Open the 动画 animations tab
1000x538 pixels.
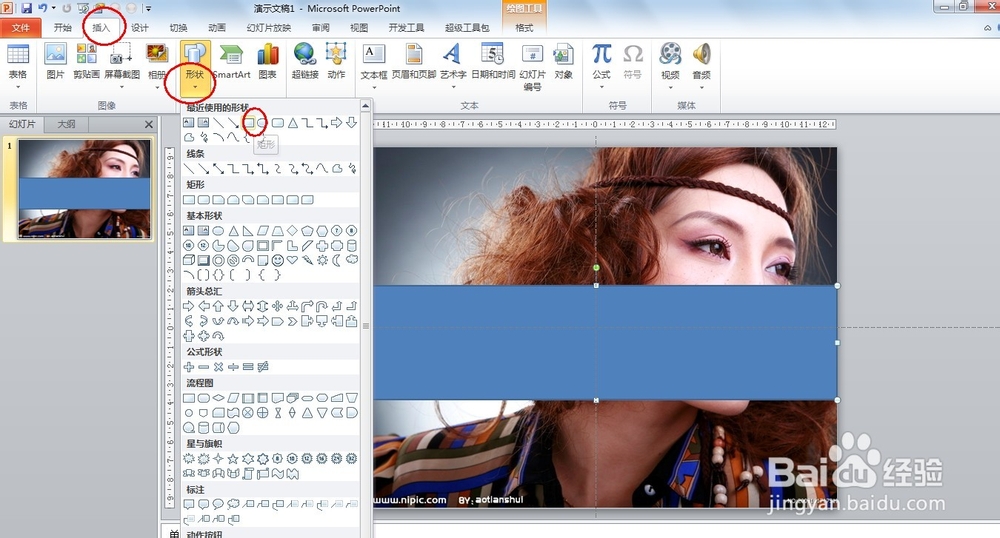point(216,28)
